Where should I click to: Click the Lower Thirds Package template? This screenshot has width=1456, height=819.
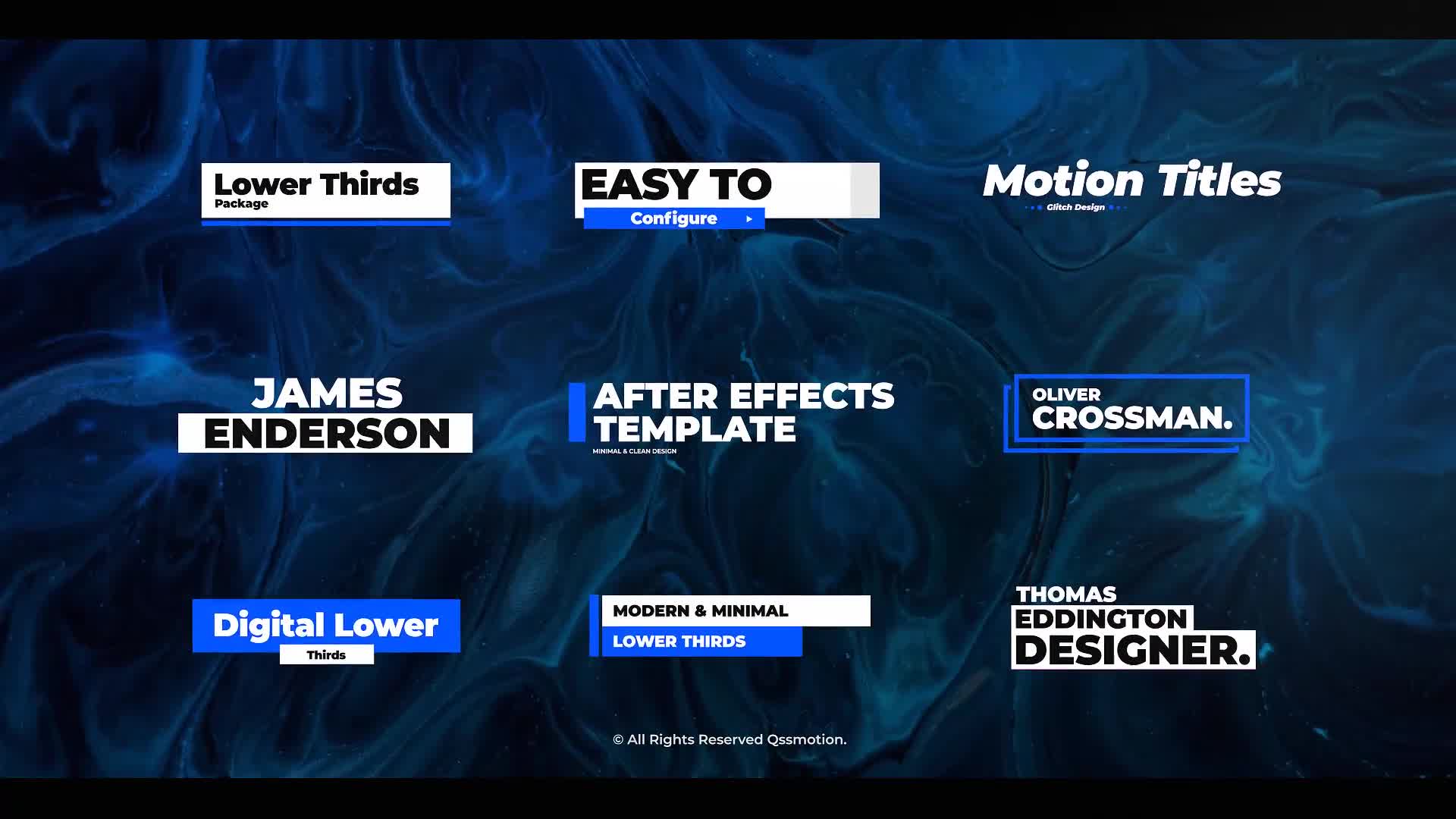click(x=324, y=190)
